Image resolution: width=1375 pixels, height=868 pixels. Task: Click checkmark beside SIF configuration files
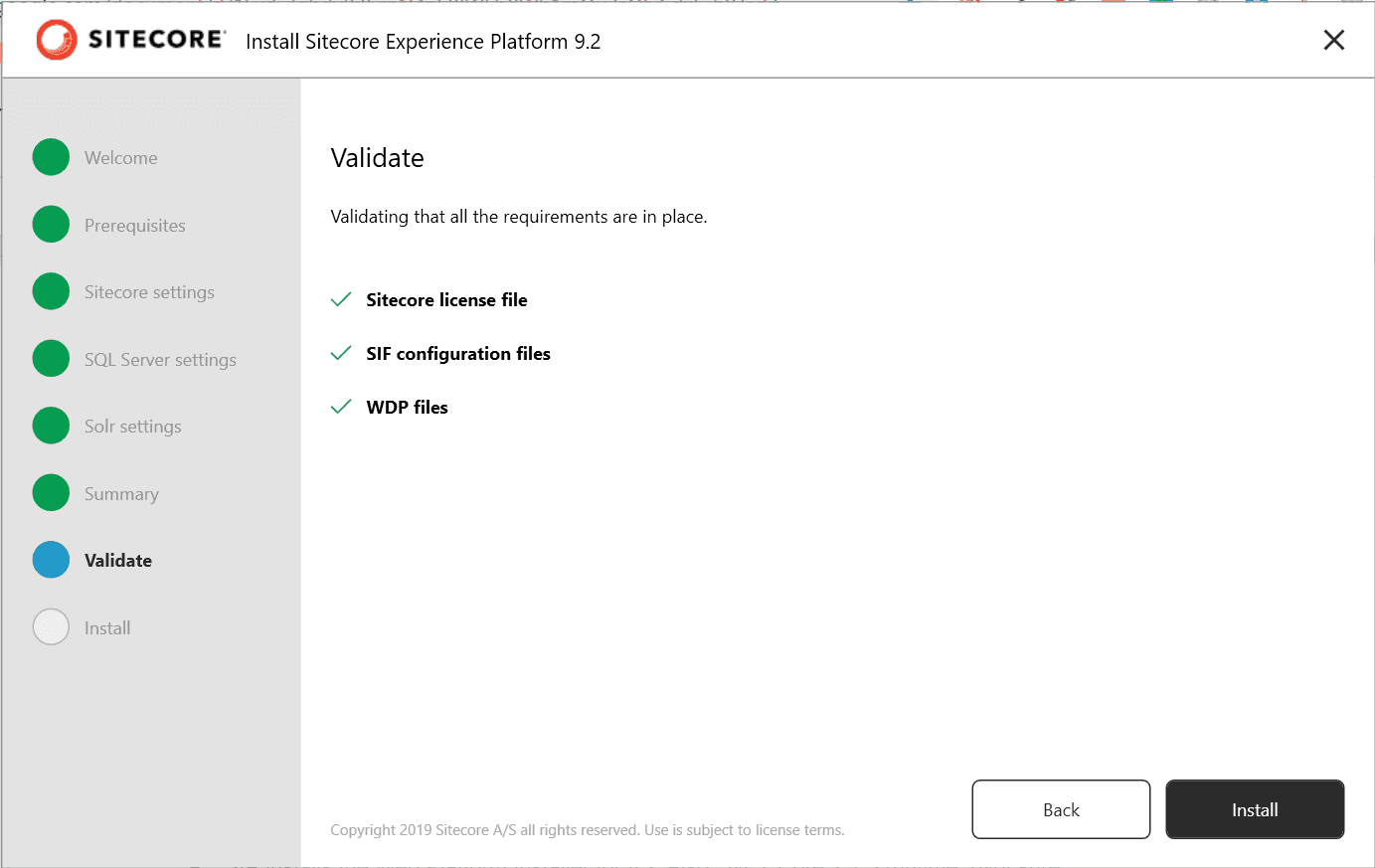[x=341, y=353]
